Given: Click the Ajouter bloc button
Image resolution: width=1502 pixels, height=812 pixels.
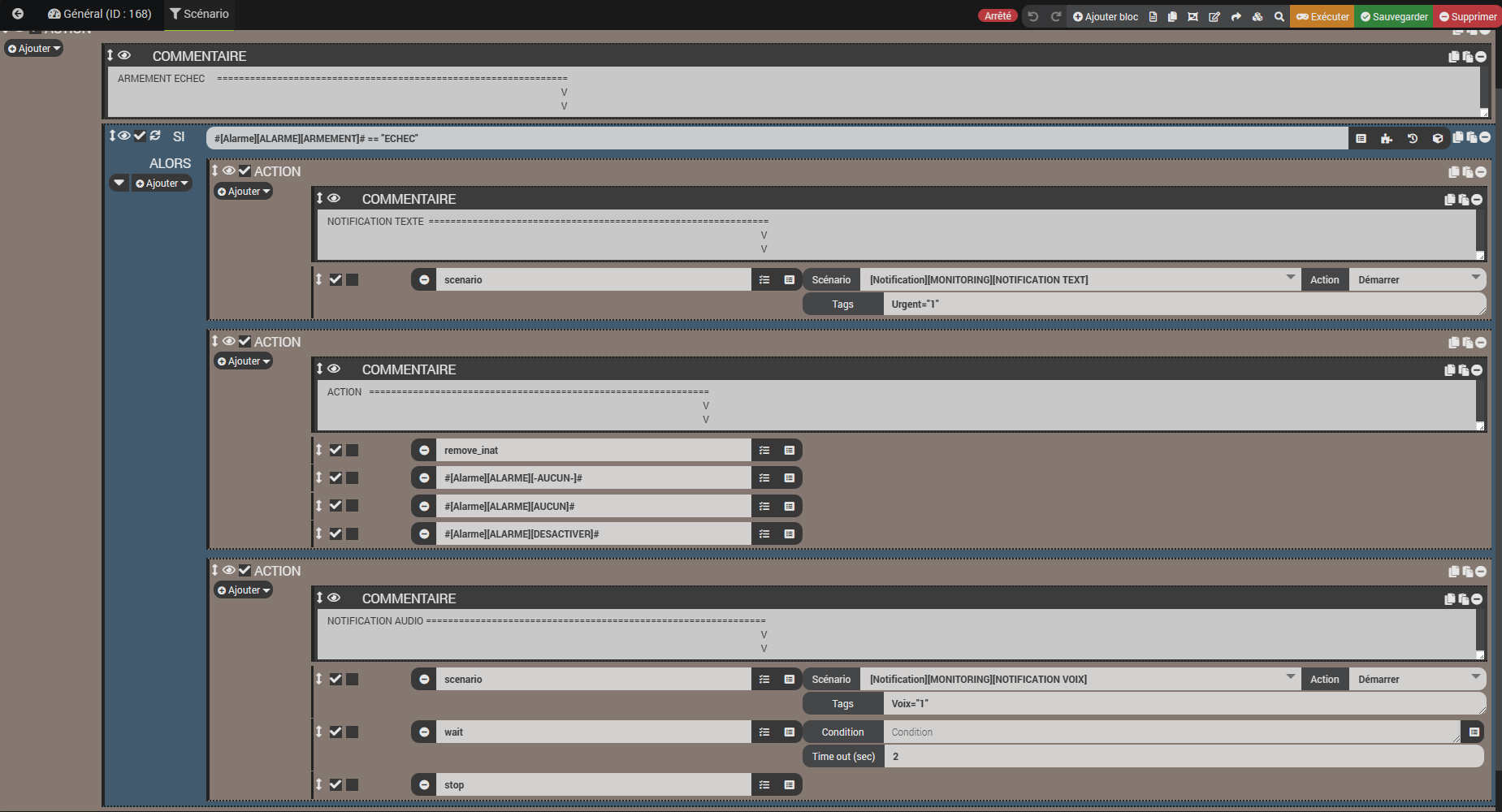Looking at the screenshot, I should 1106,16.
